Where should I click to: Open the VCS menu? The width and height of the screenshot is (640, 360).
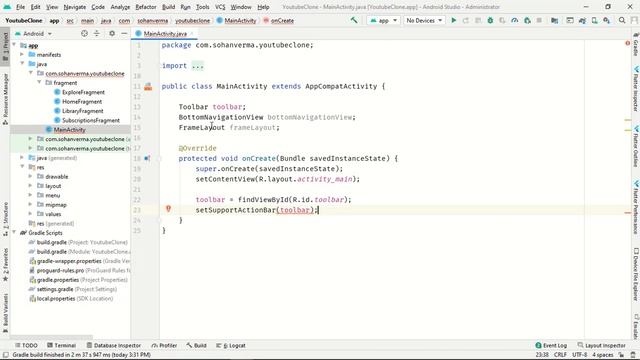click(220, 7)
